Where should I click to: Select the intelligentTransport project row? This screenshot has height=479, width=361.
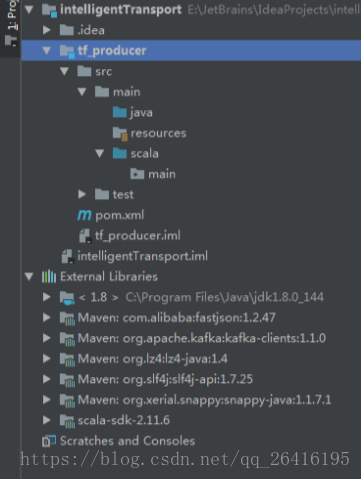191,10
